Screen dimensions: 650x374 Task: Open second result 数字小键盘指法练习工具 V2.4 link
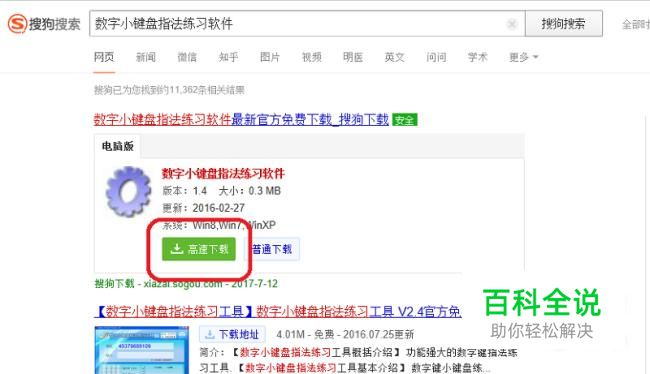tap(278, 311)
